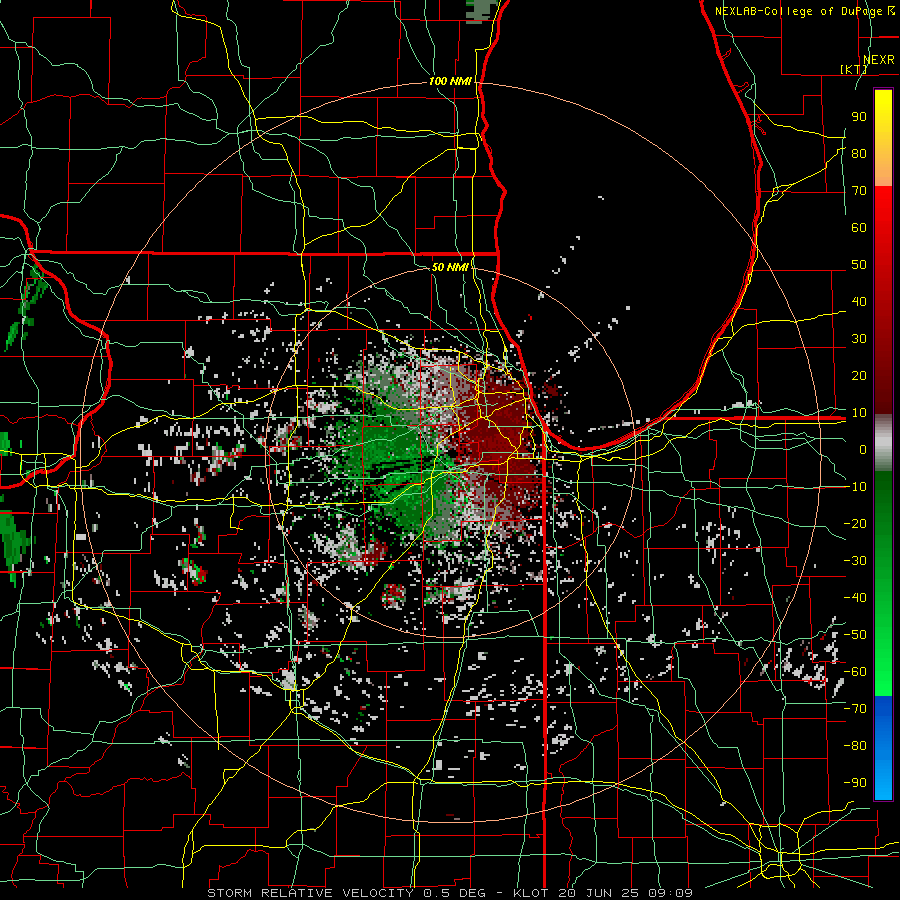The width and height of the screenshot is (900, 900).
Task: Click the 100 NMI range ring label
Action: click(450, 82)
